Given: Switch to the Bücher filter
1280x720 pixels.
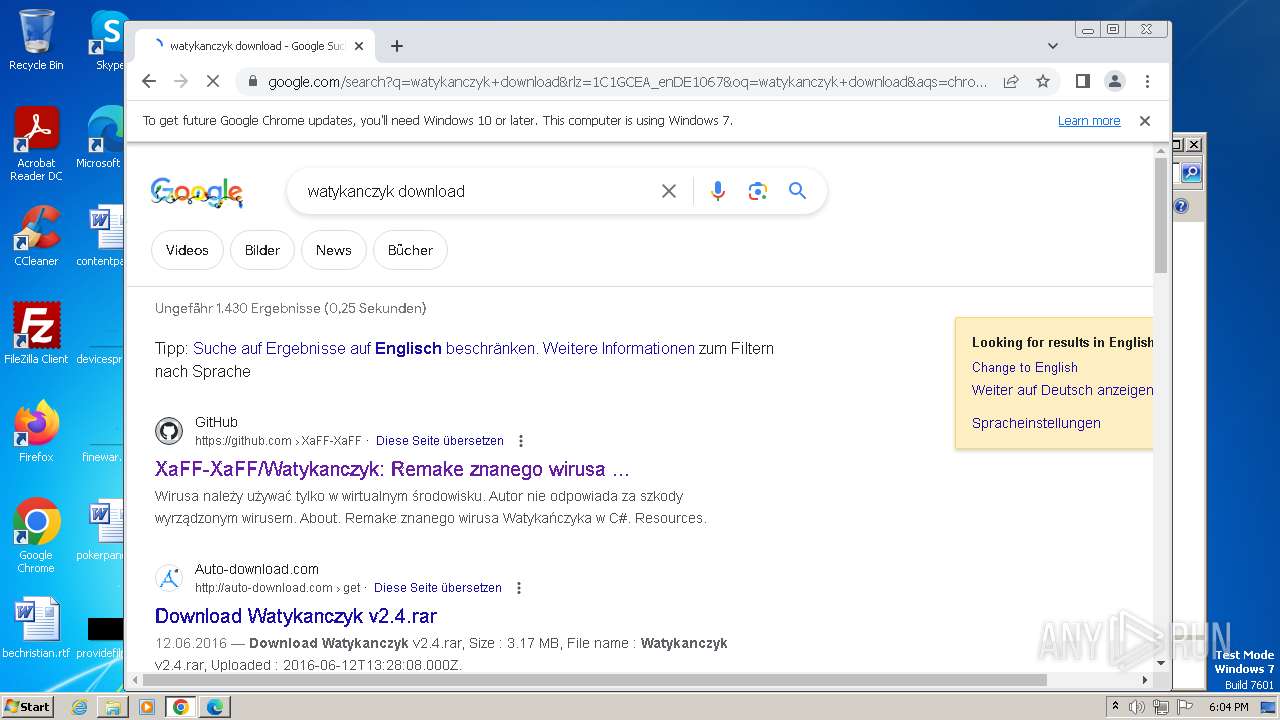Looking at the screenshot, I should pyautogui.click(x=410, y=250).
